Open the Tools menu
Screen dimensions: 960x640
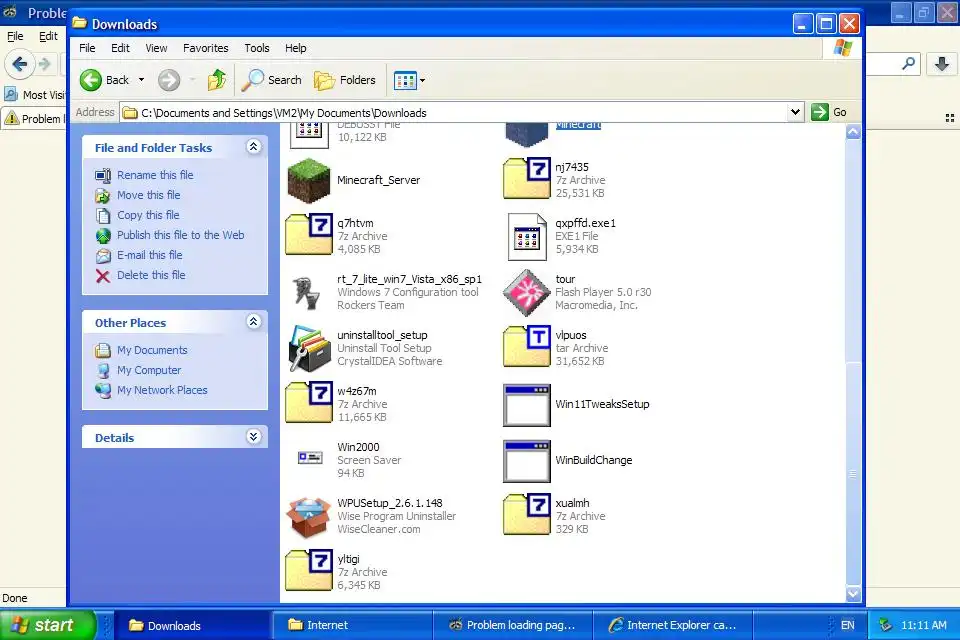257,48
